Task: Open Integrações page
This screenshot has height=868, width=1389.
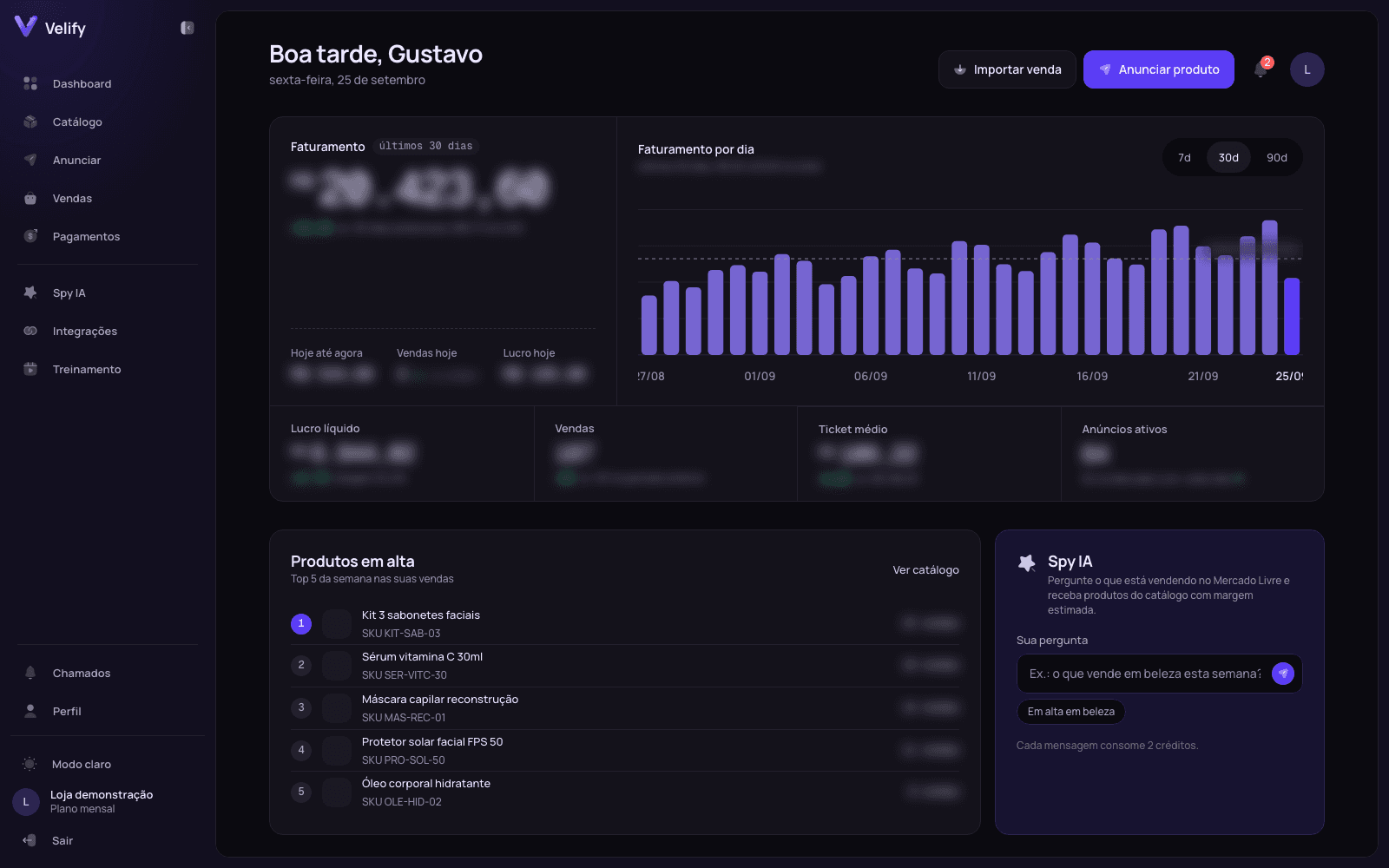Action: click(x=108, y=331)
